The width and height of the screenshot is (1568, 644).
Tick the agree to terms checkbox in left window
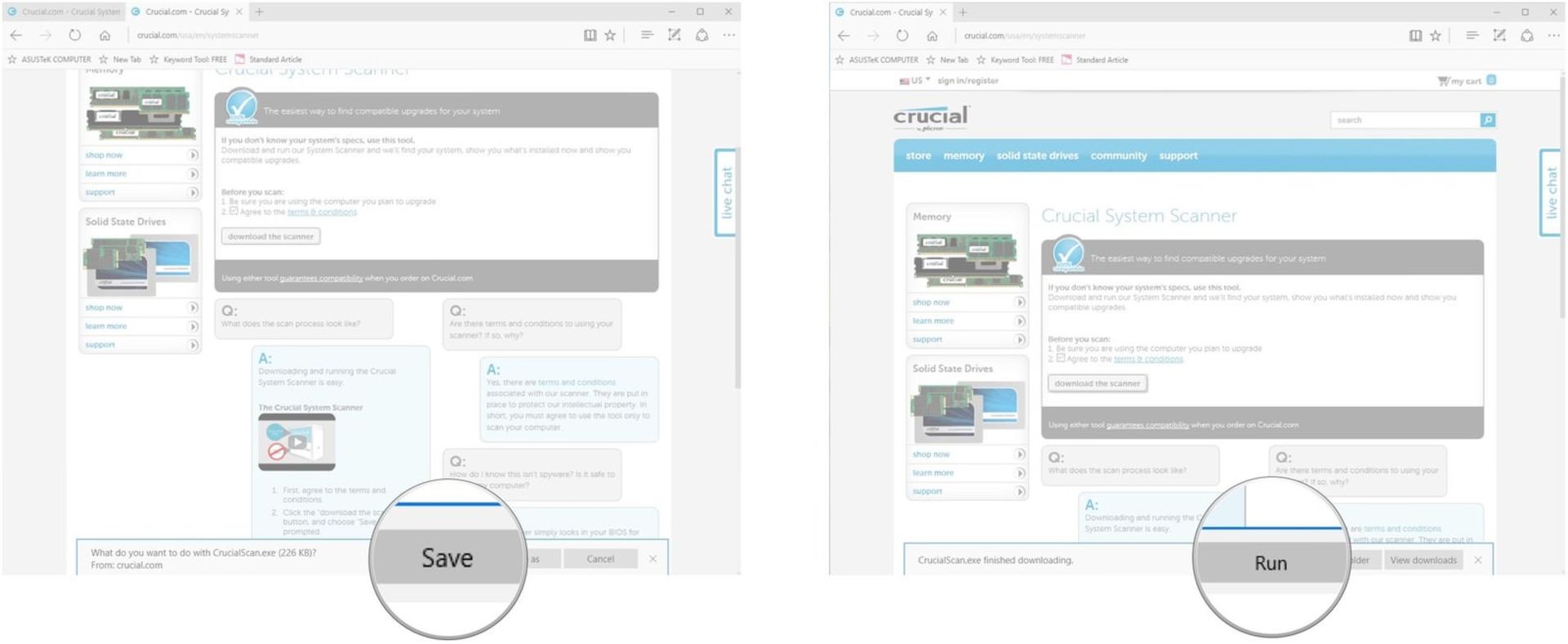(234, 211)
